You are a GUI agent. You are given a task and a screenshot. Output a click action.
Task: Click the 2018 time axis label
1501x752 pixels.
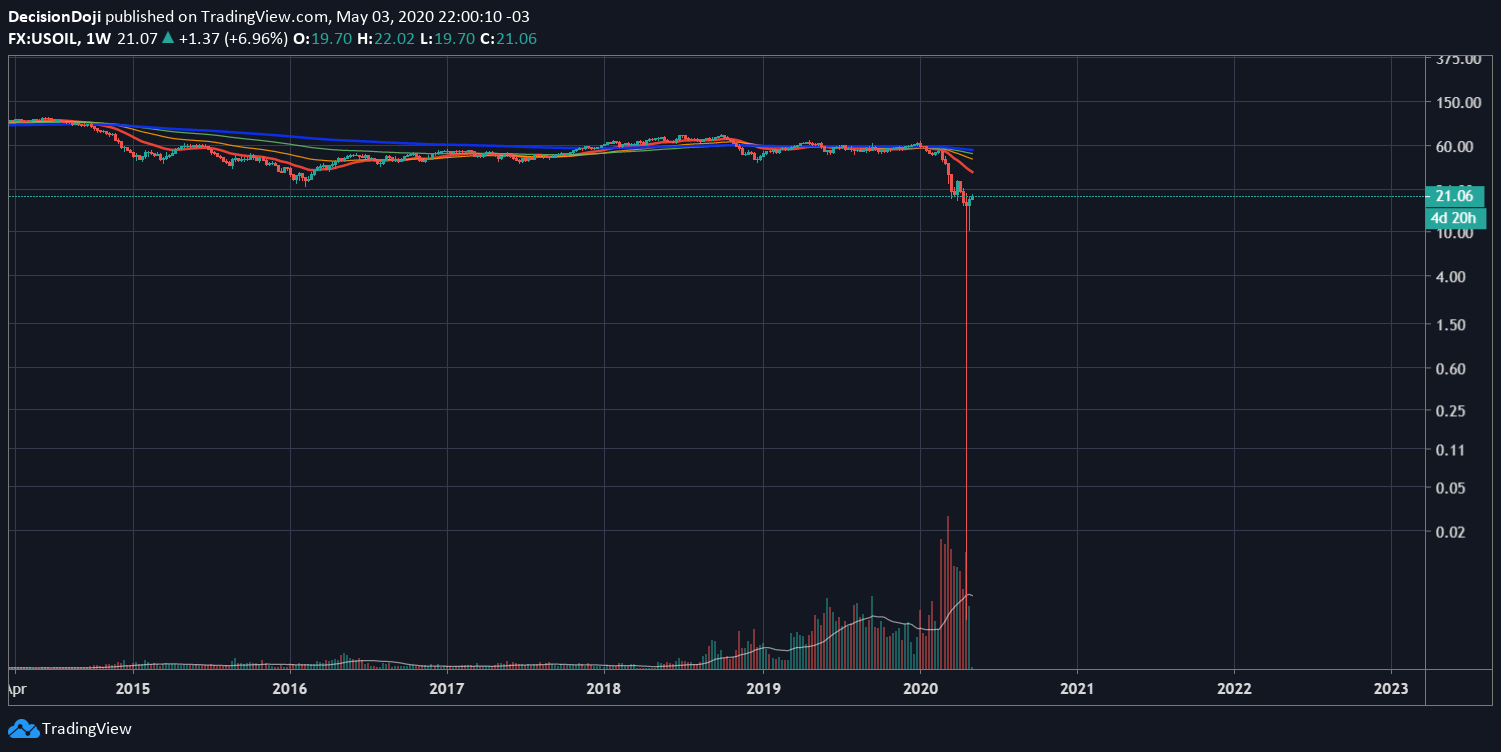coord(604,689)
